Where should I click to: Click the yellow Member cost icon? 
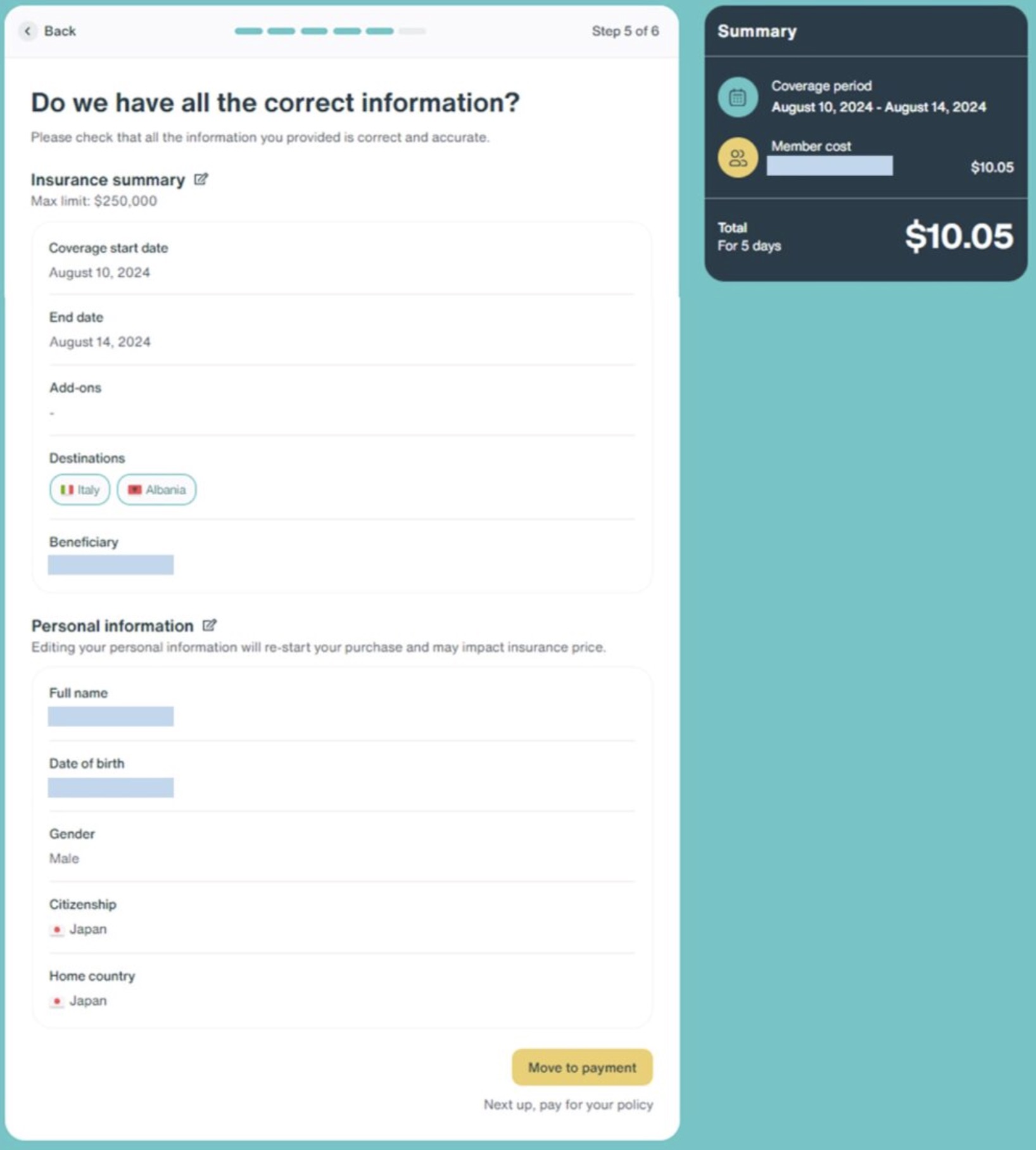[737, 158]
